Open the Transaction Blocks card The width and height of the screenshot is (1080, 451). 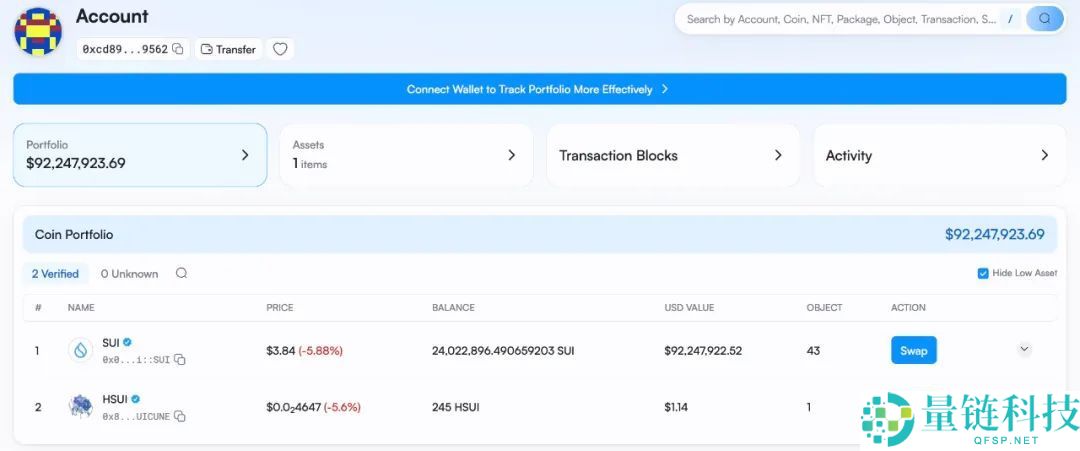coord(673,155)
